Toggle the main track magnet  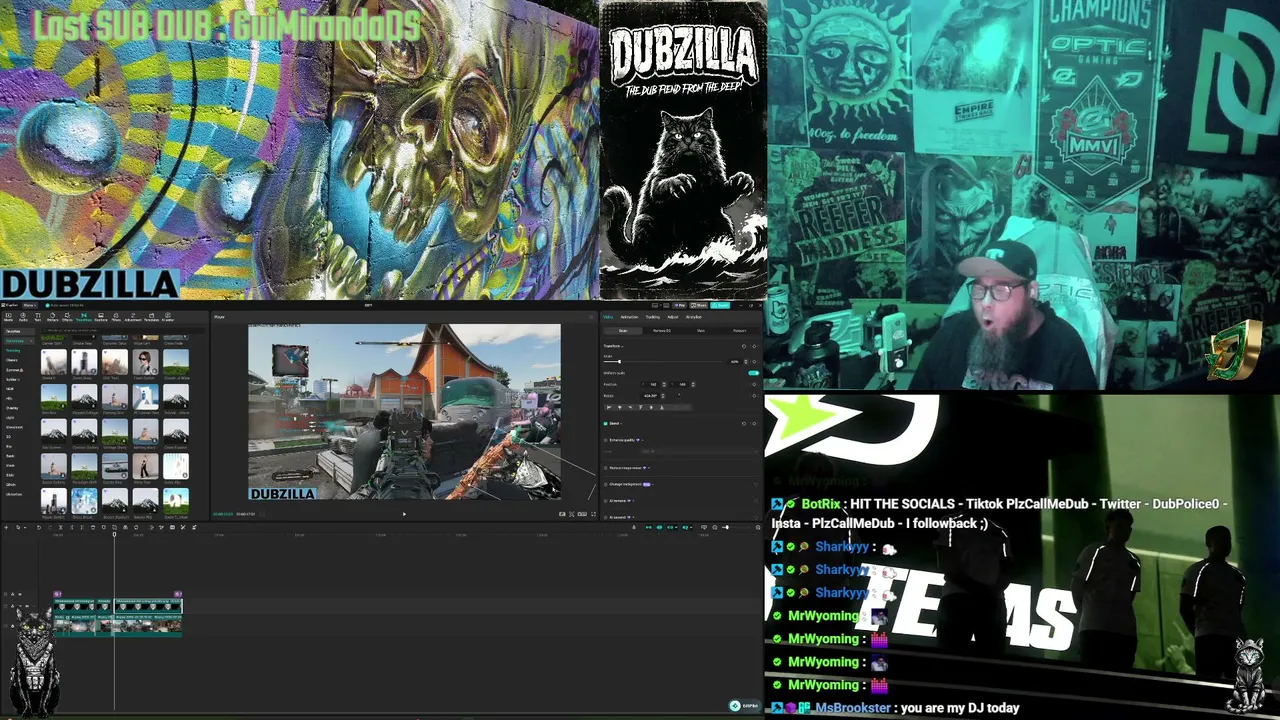(x=647, y=527)
